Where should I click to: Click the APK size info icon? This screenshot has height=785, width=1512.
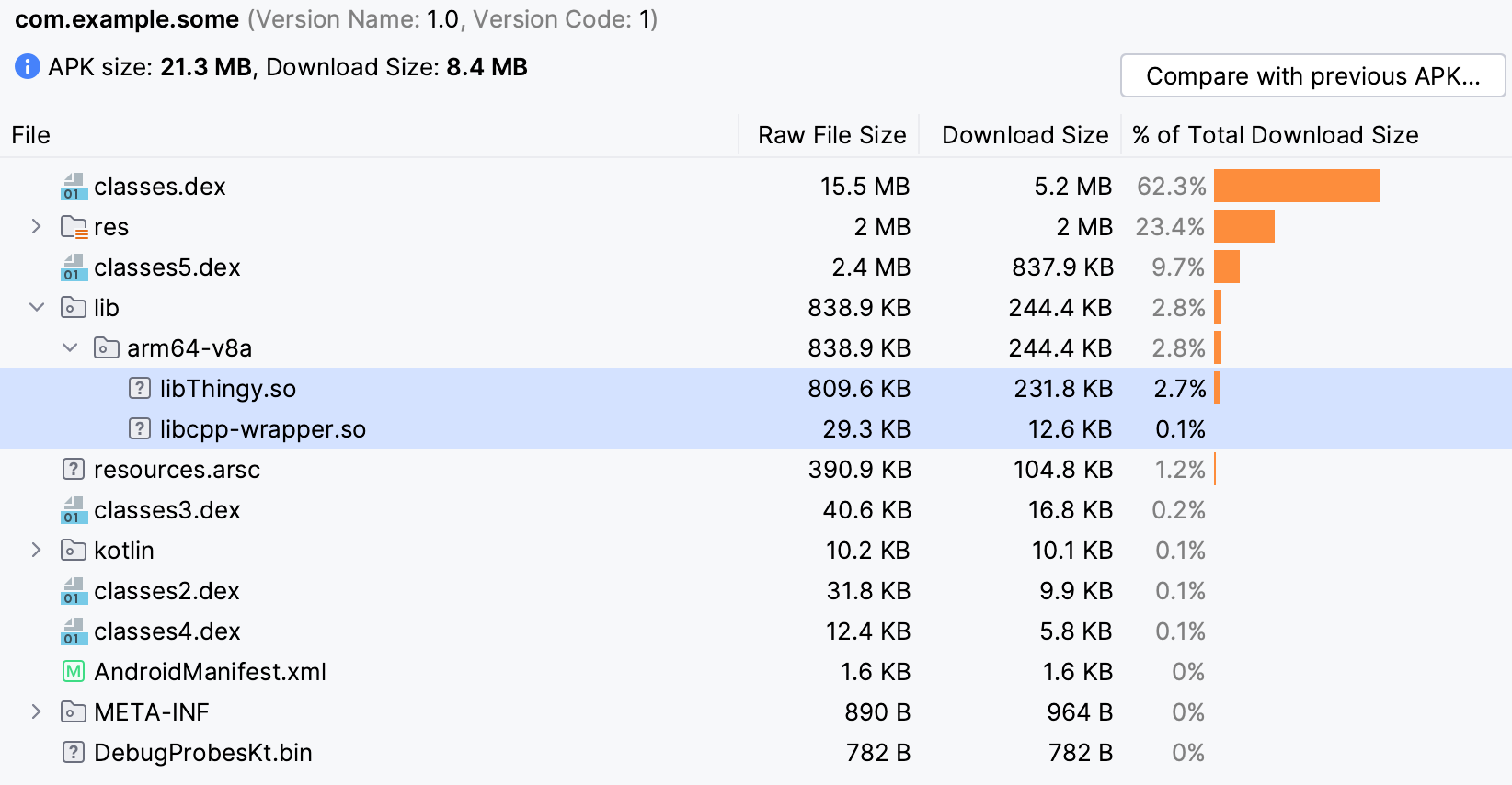pyautogui.click(x=28, y=67)
